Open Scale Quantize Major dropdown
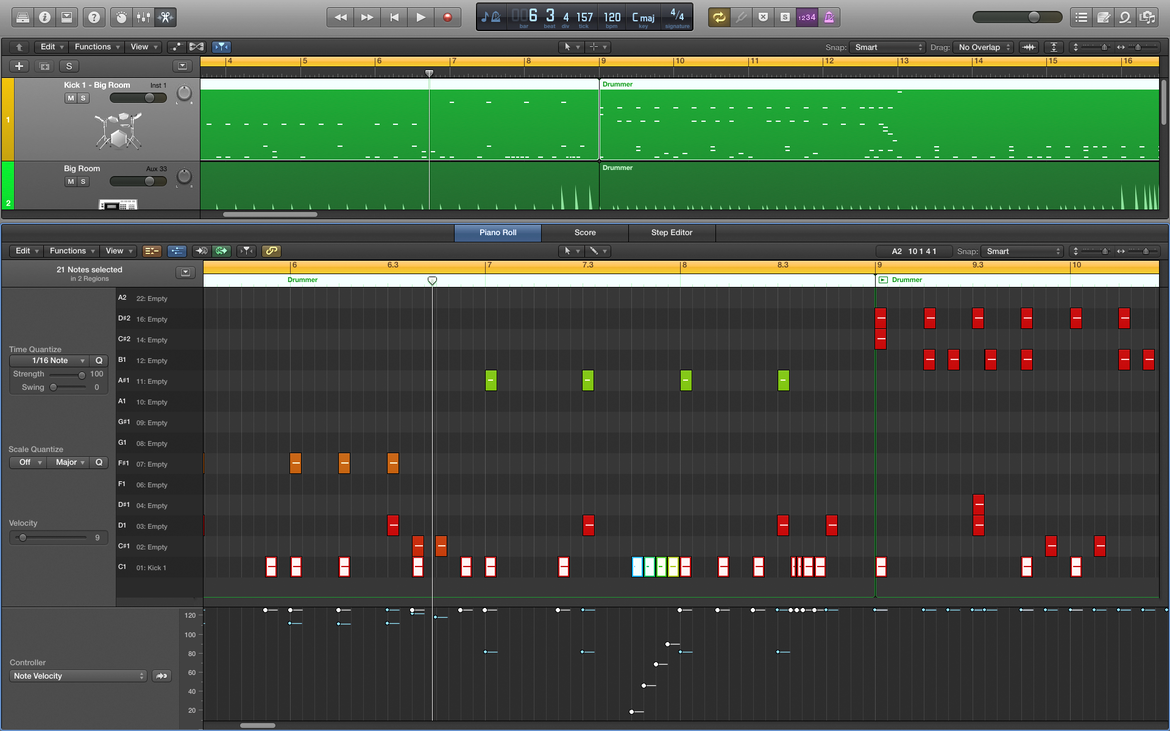1170x731 pixels. pos(69,462)
